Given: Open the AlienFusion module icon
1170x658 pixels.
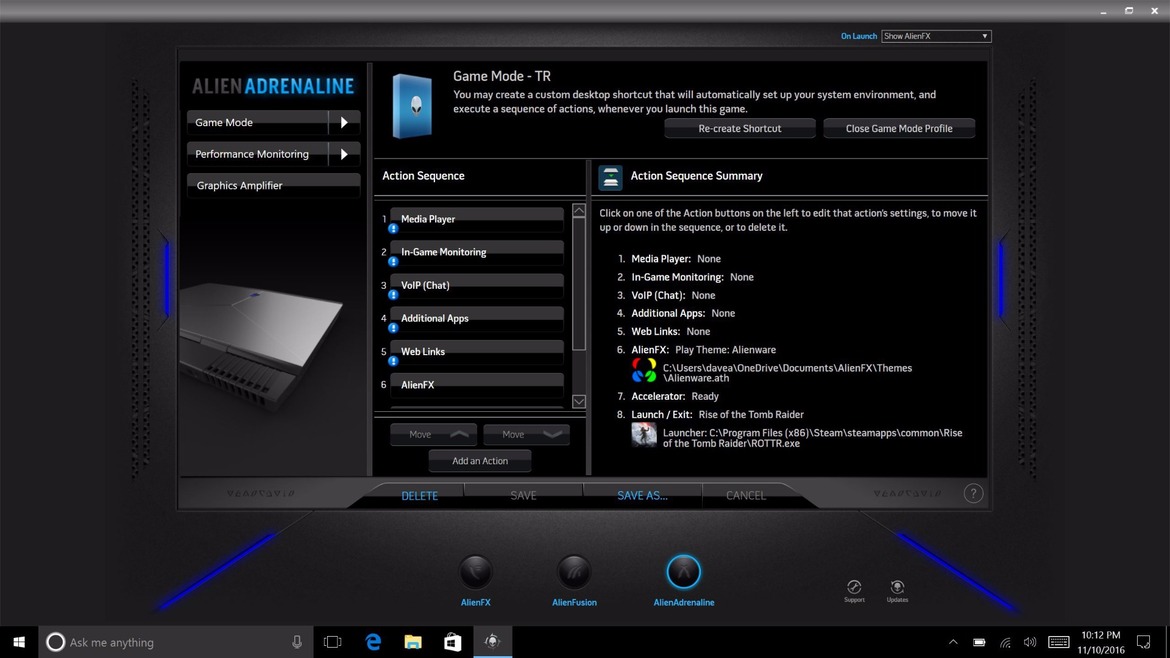Looking at the screenshot, I should point(574,572).
